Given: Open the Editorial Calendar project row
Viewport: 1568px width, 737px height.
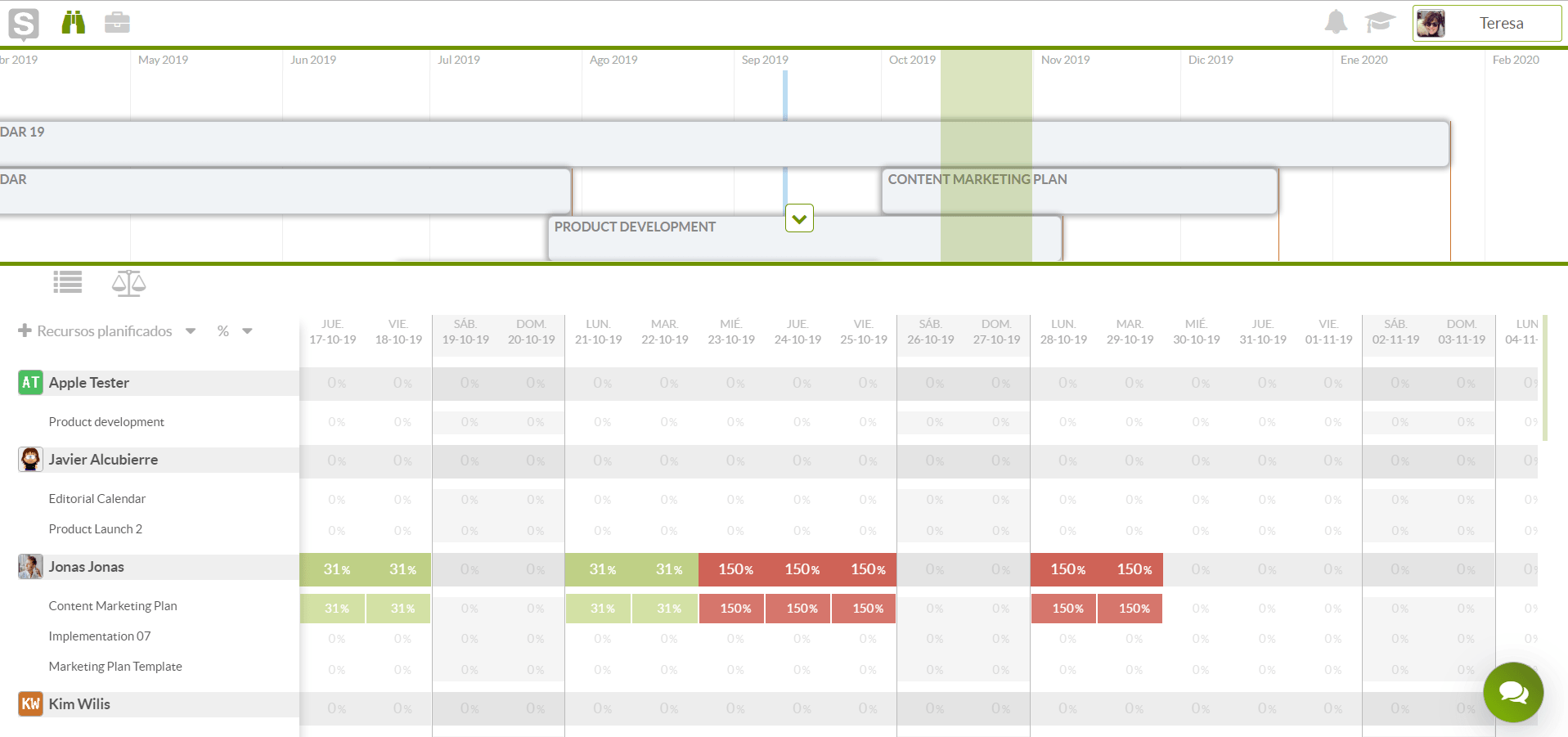Looking at the screenshot, I should click(97, 499).
